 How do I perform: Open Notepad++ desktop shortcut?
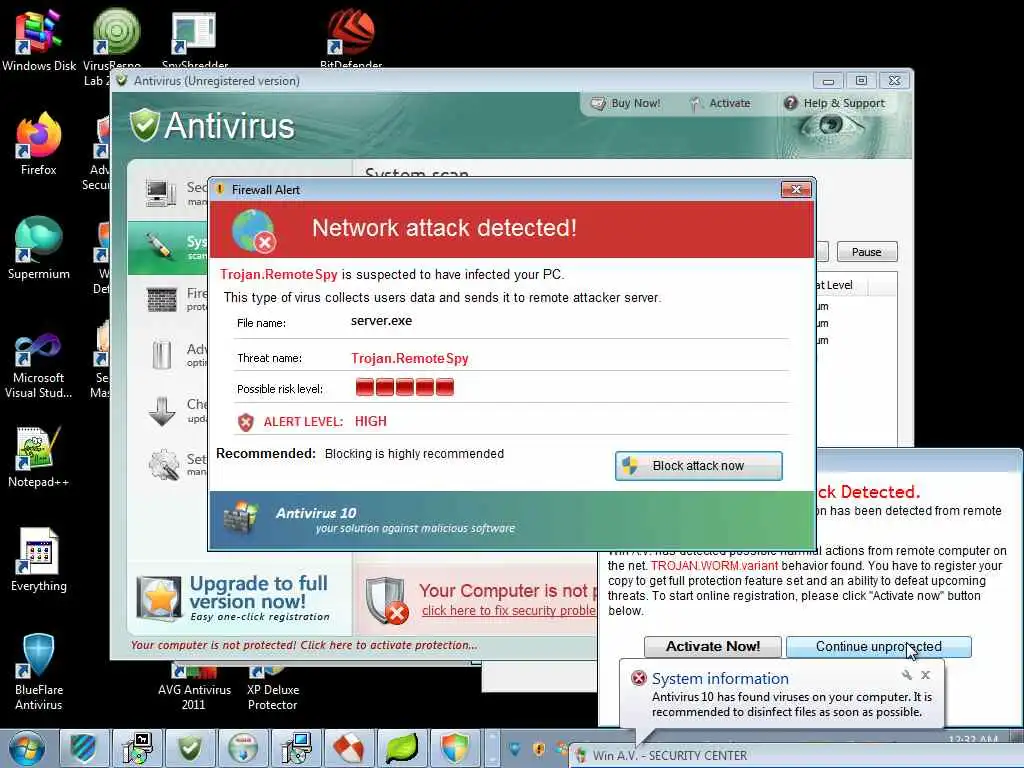click(39, 457)
